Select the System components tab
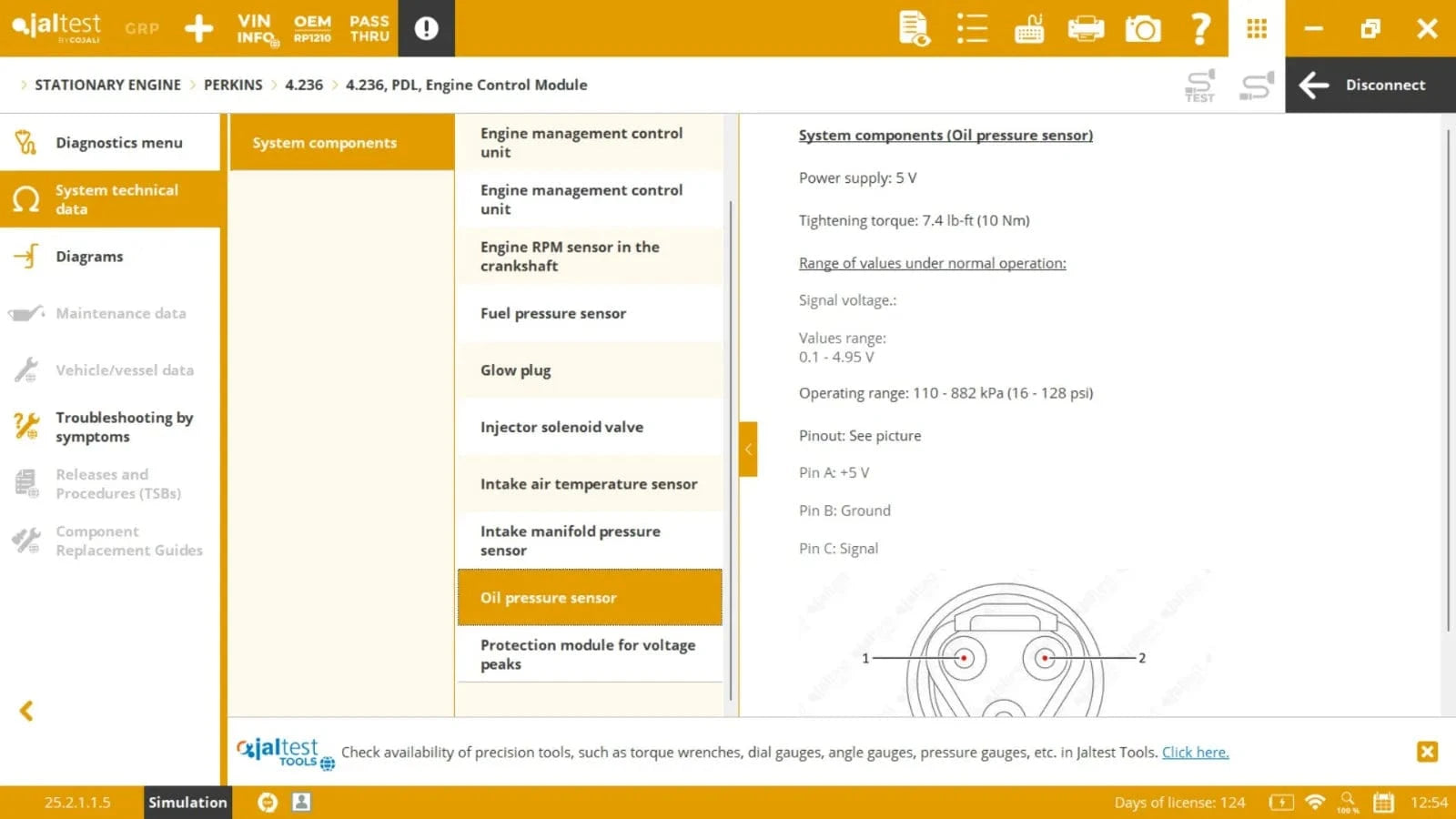 click(324, 143)
